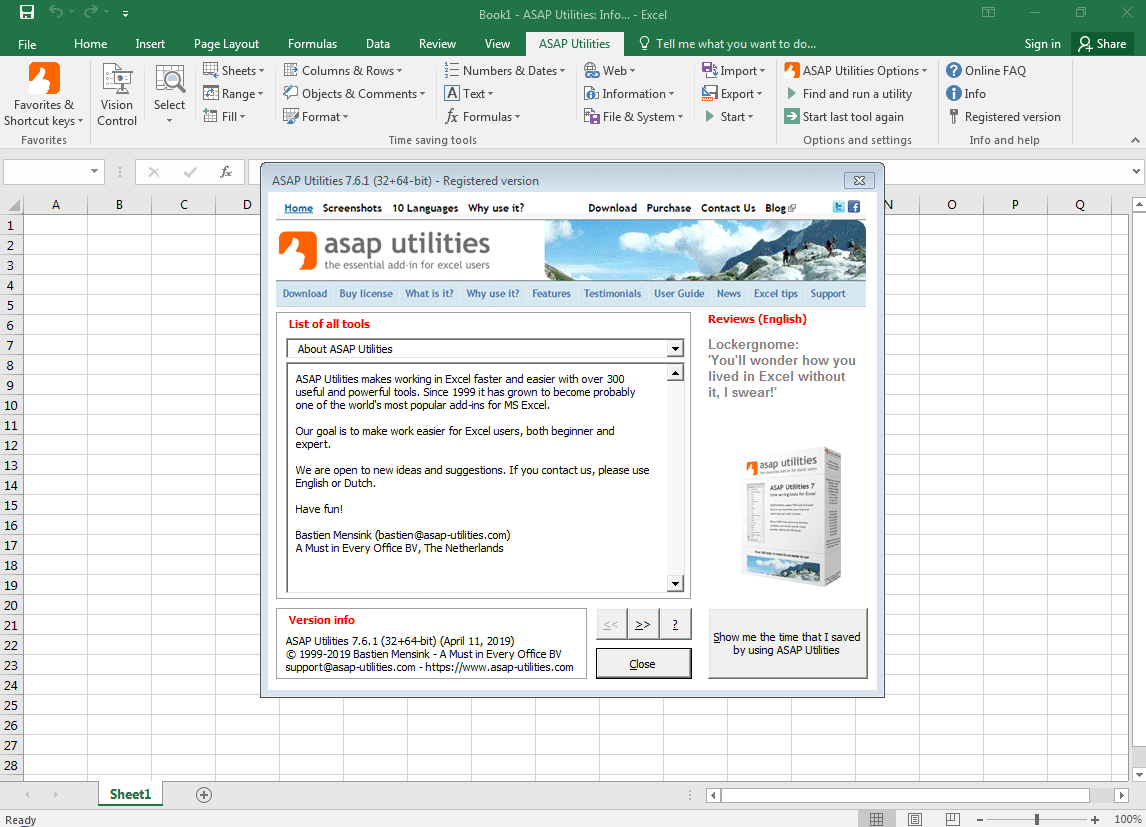Image resolution: width=1146 pixels, height=827 pixels.
Task: Open the Start tools menu
Action: coord(728,116)
